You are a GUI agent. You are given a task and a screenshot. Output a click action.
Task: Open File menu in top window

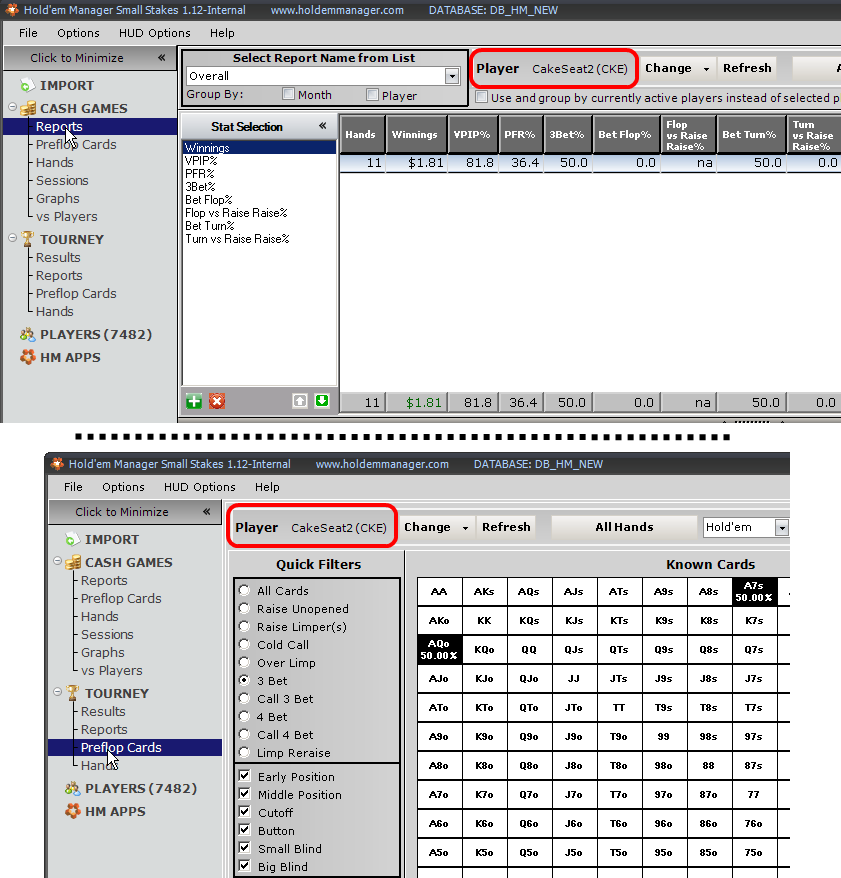[28, 33]
